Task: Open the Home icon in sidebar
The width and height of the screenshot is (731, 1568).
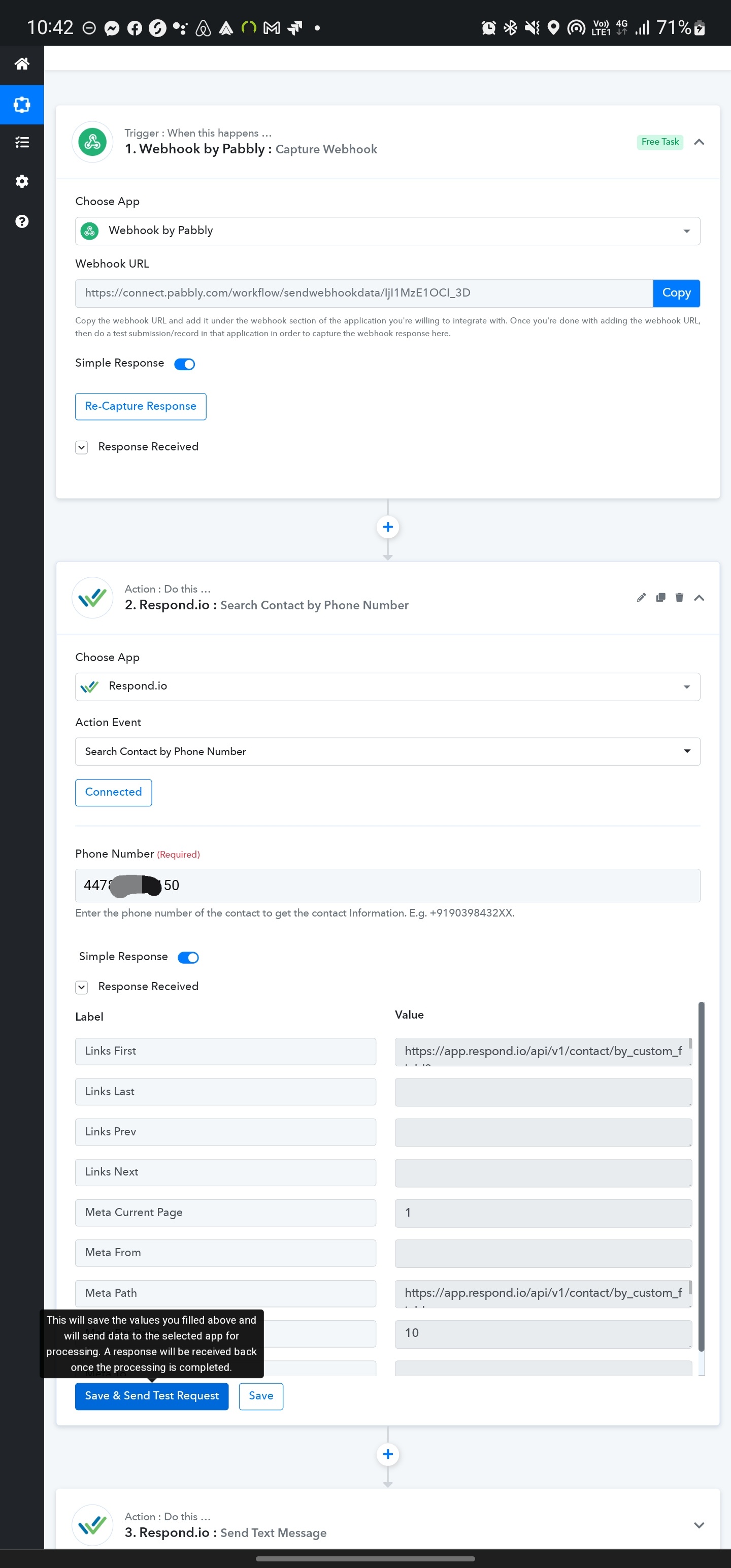Action: (22, 64)
